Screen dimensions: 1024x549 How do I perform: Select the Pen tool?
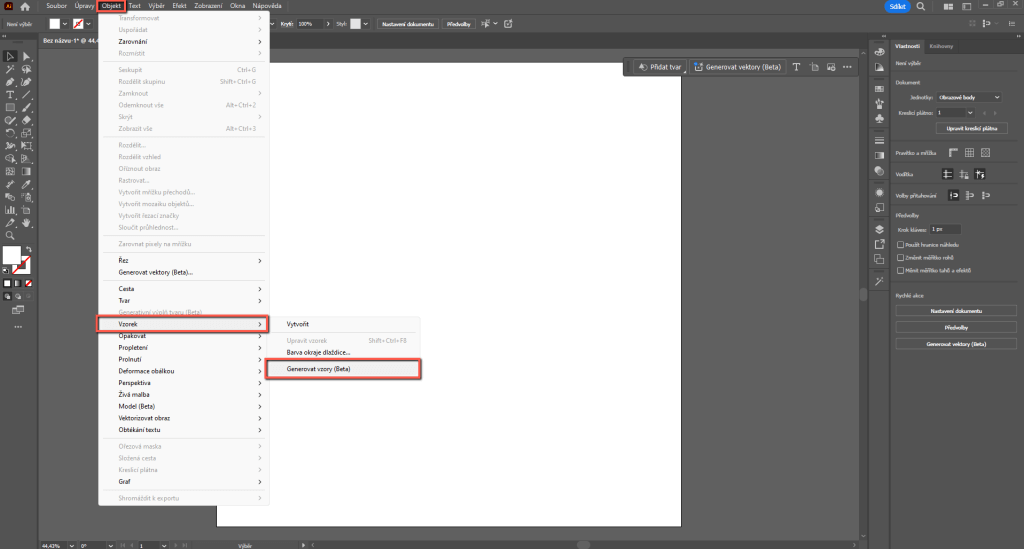10,82
